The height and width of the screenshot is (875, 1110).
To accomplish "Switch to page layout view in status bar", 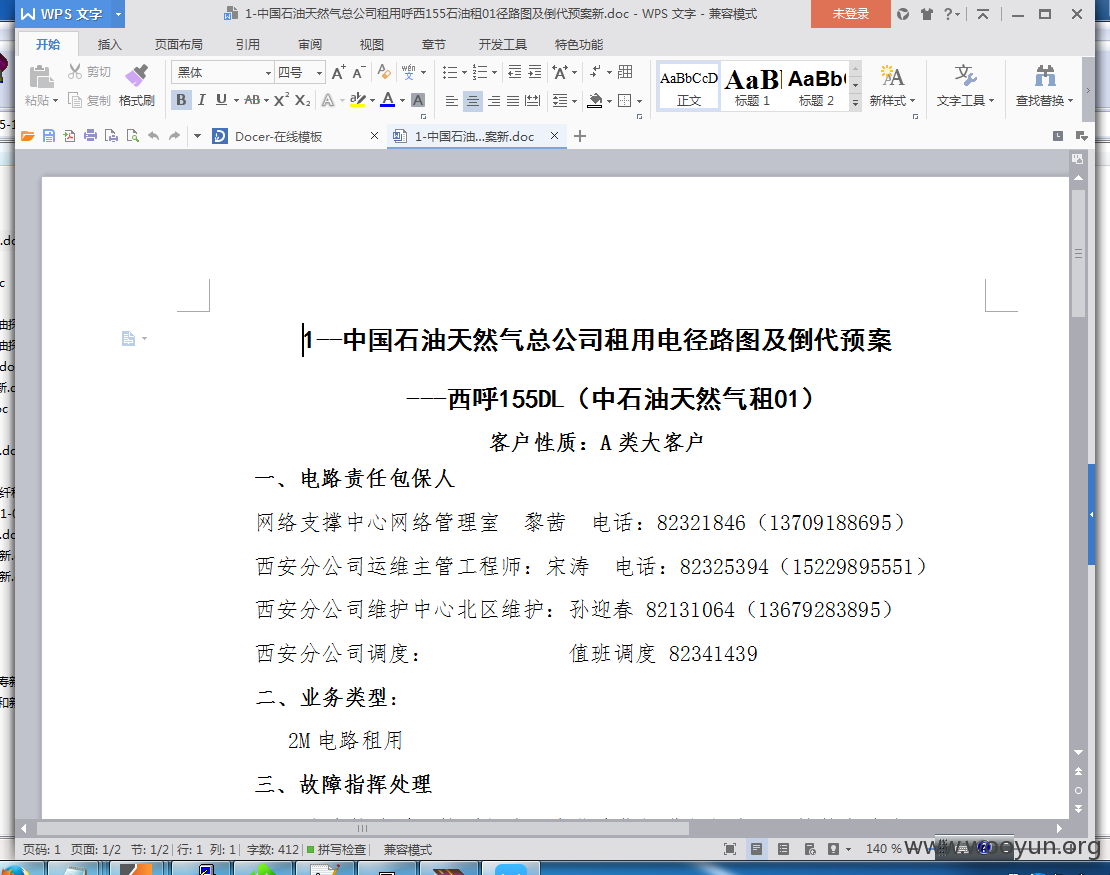I will 757,849.
